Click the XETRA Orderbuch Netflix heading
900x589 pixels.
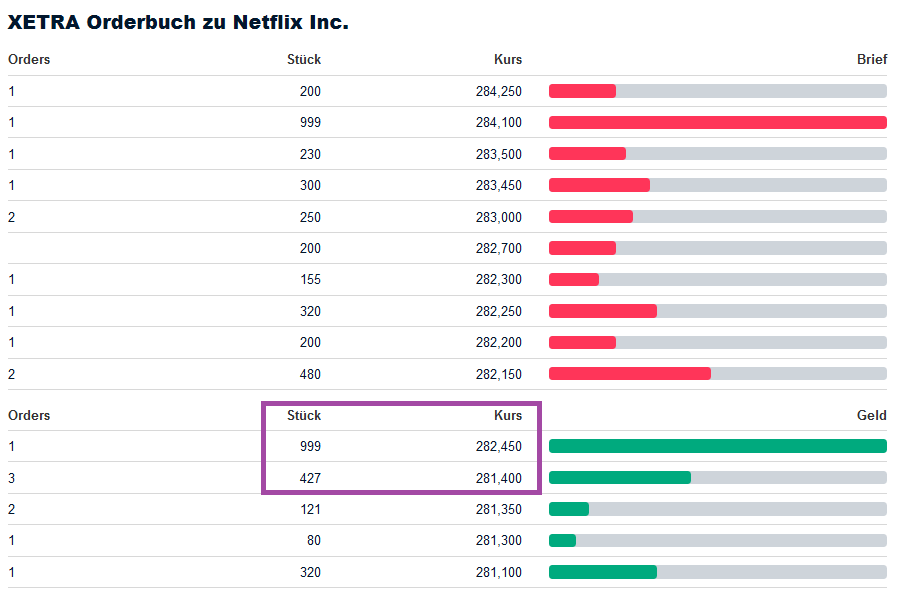tap(178, 22)
